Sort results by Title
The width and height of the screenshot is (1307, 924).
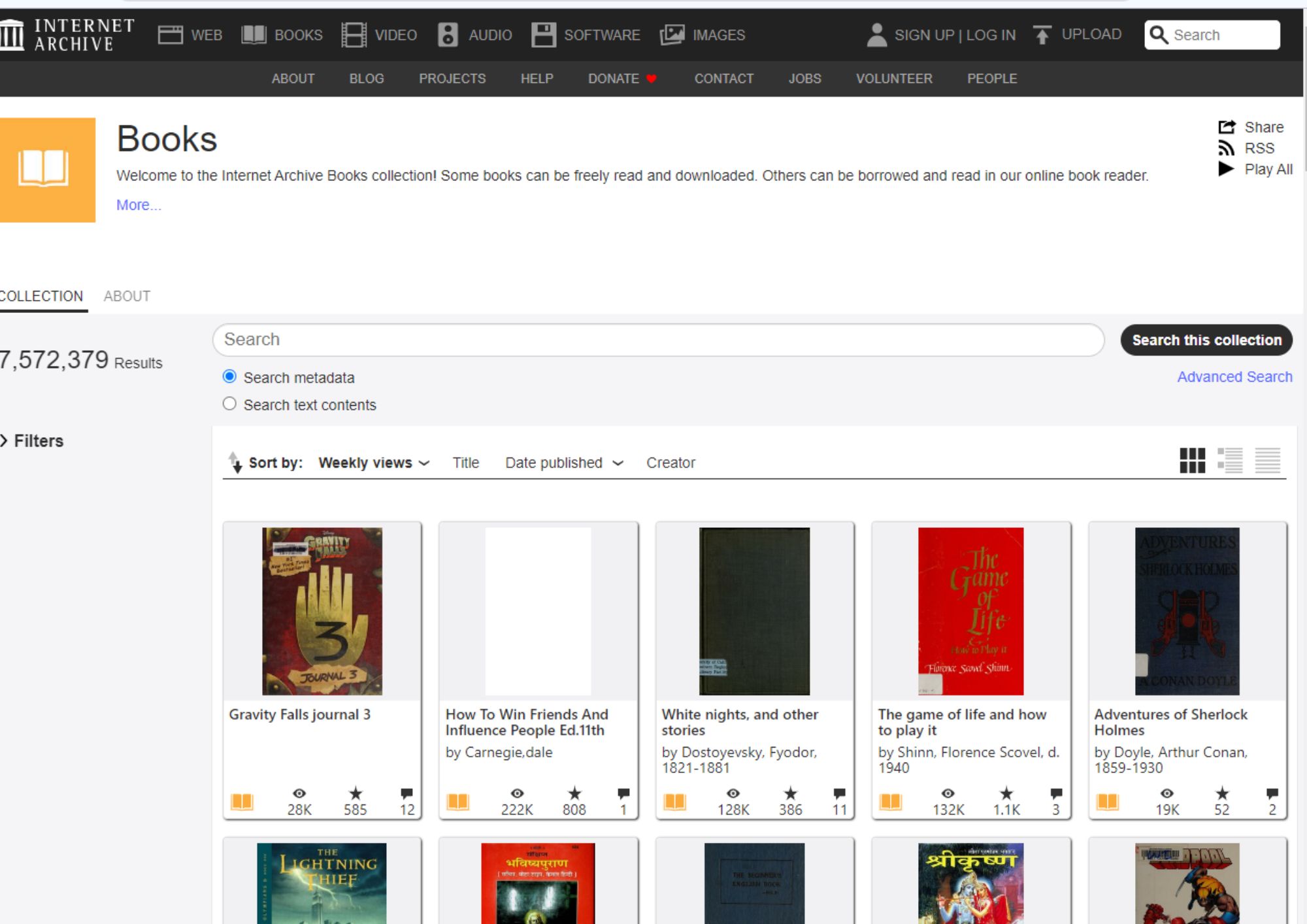click(x=466, y=463)
